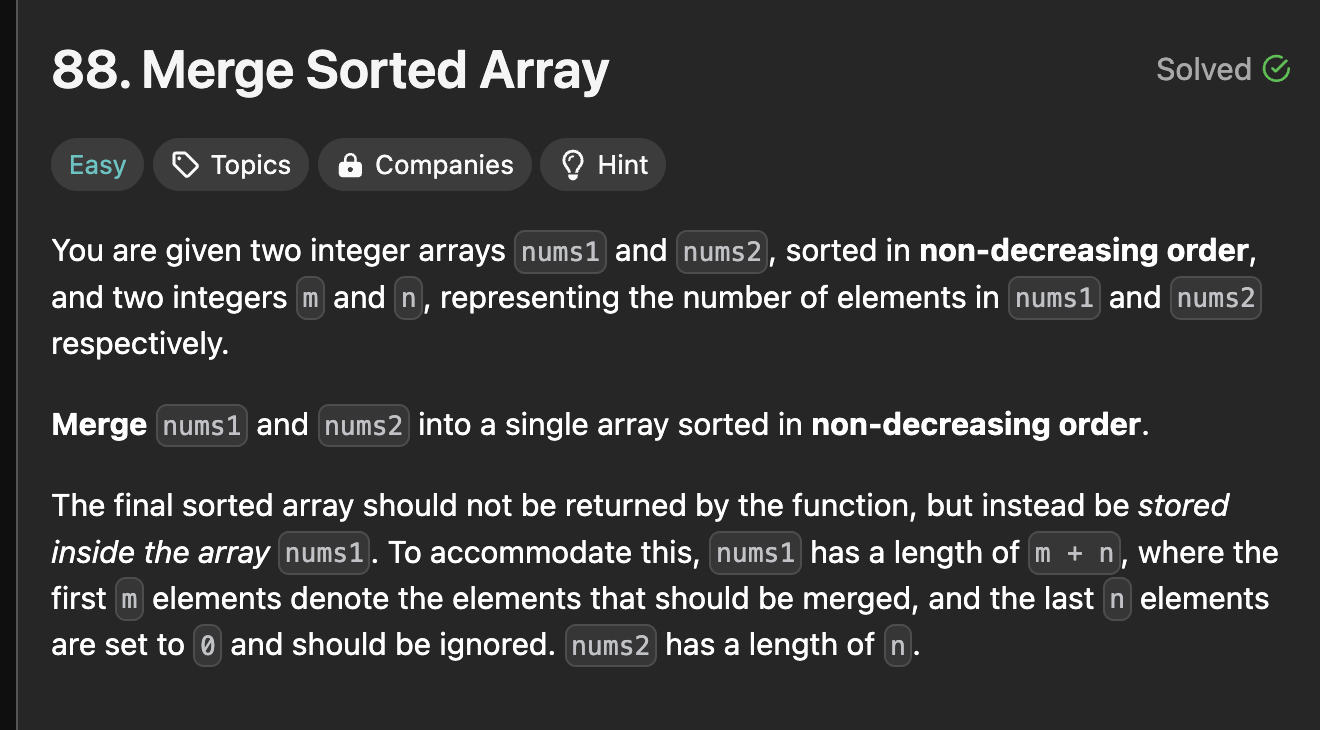Screen dimensions: 1320x730
Task: Click the bold word Merge starting second paragraph
Action: click(99, 425)
